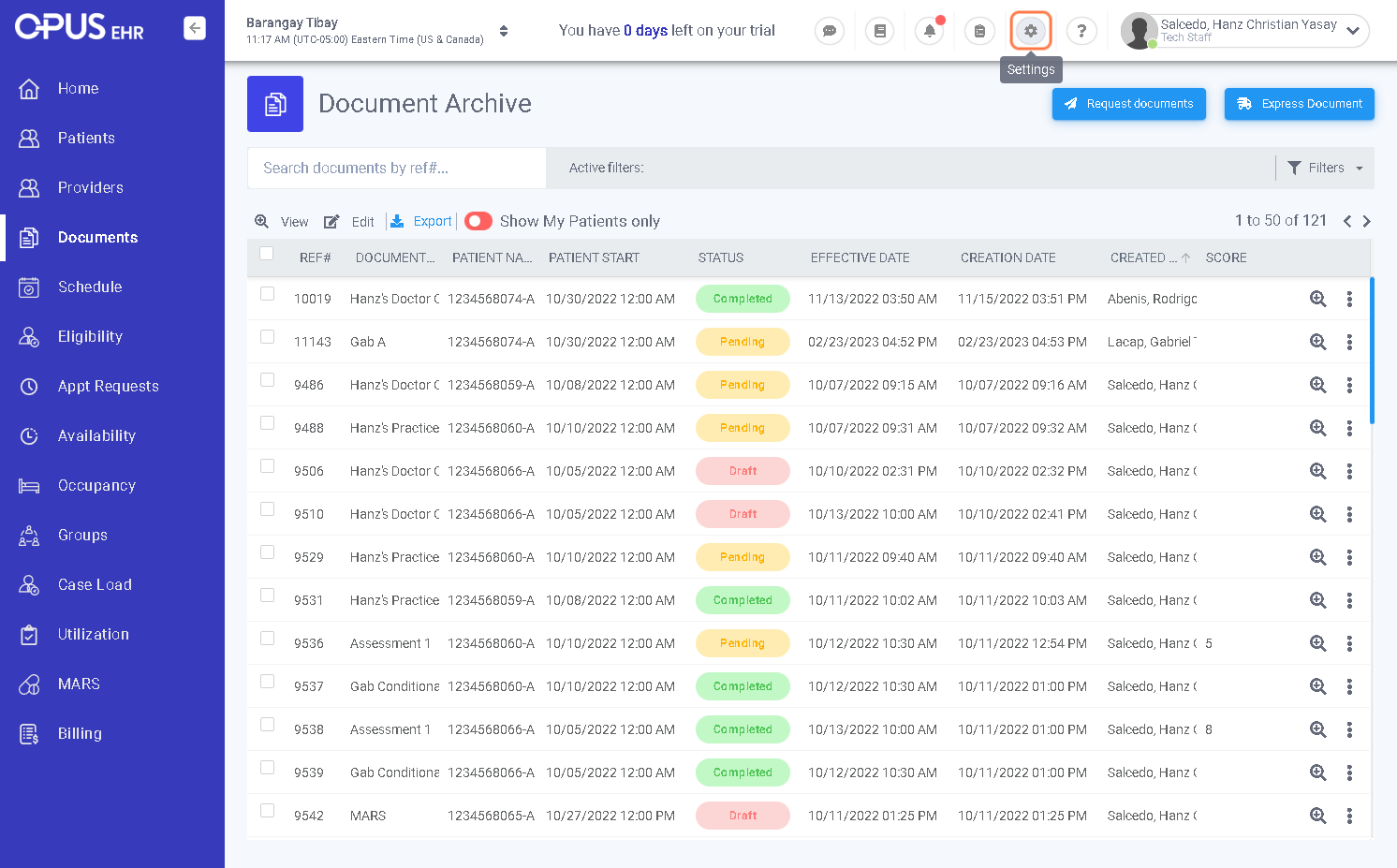Screen dimensions: 1397x868
Task: Check the box for document 9488
Action: point(267,423)
